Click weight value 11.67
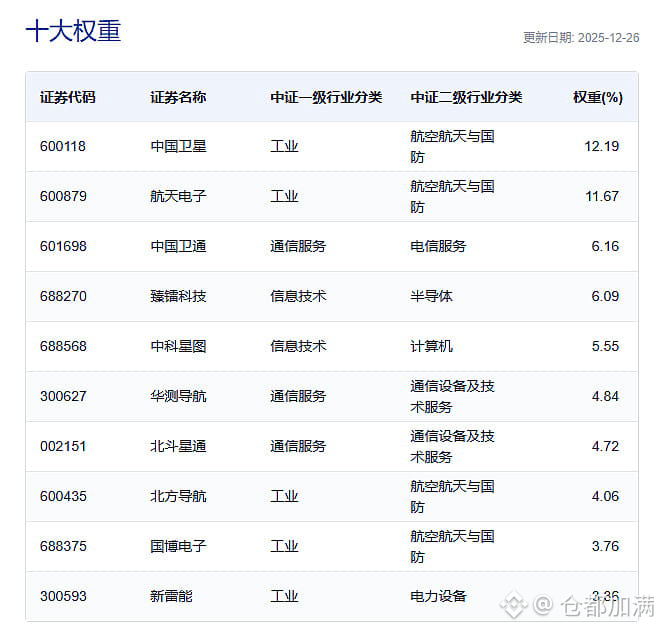The image size is (662, 631). (602, 196)
